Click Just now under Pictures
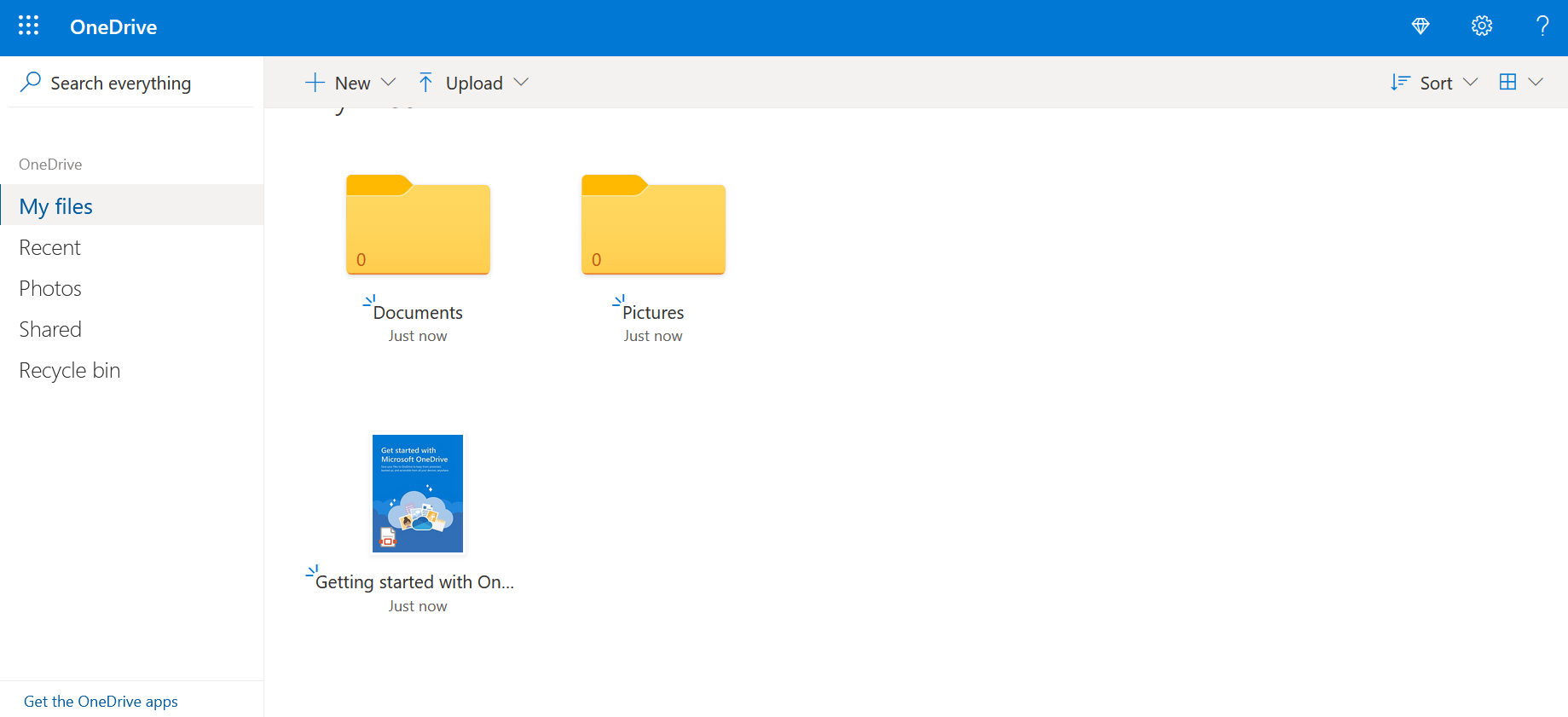Screen dimensions: 1568x717 [x=653, y=336]
